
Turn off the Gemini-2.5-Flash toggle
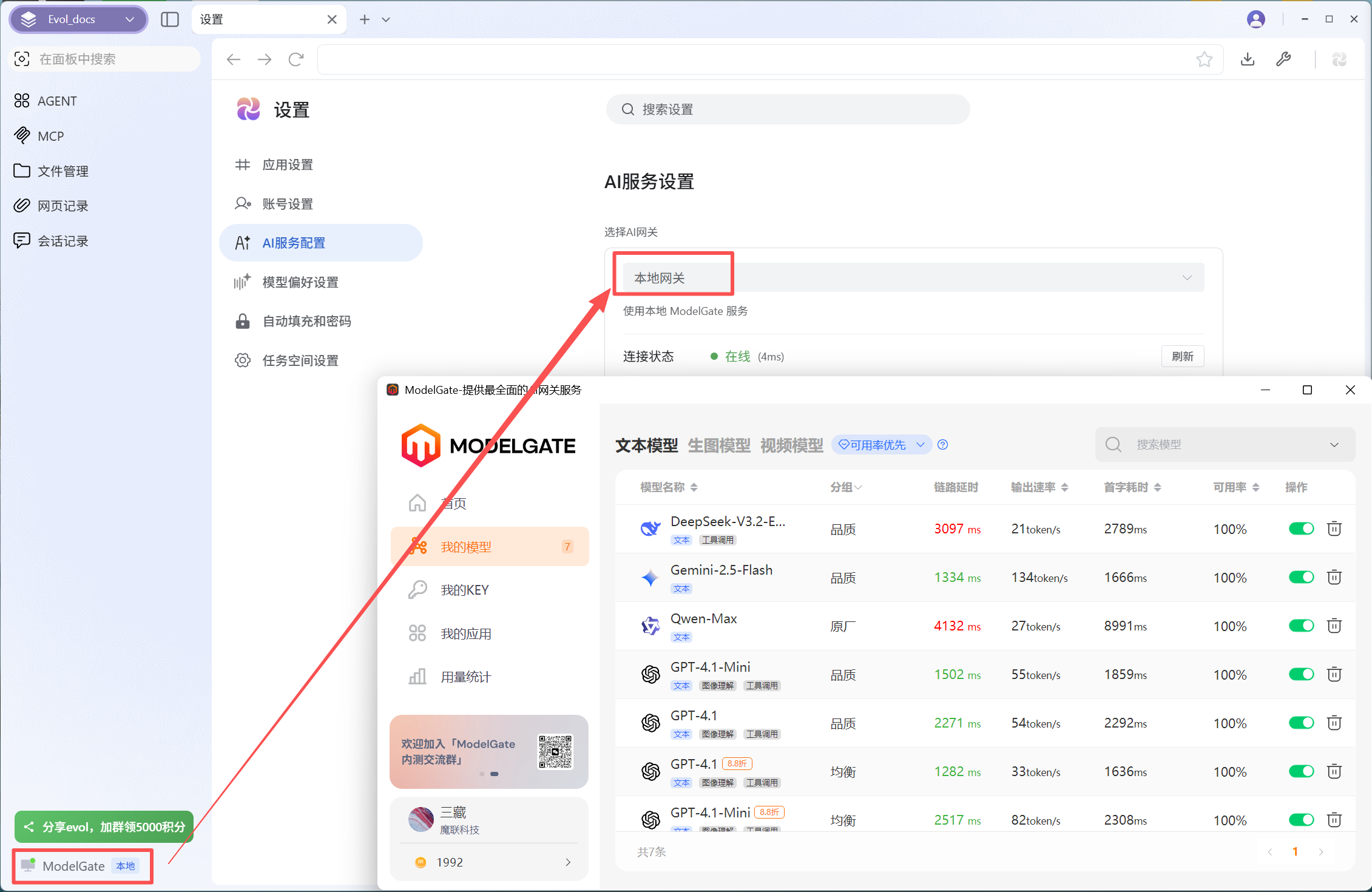1301,577
